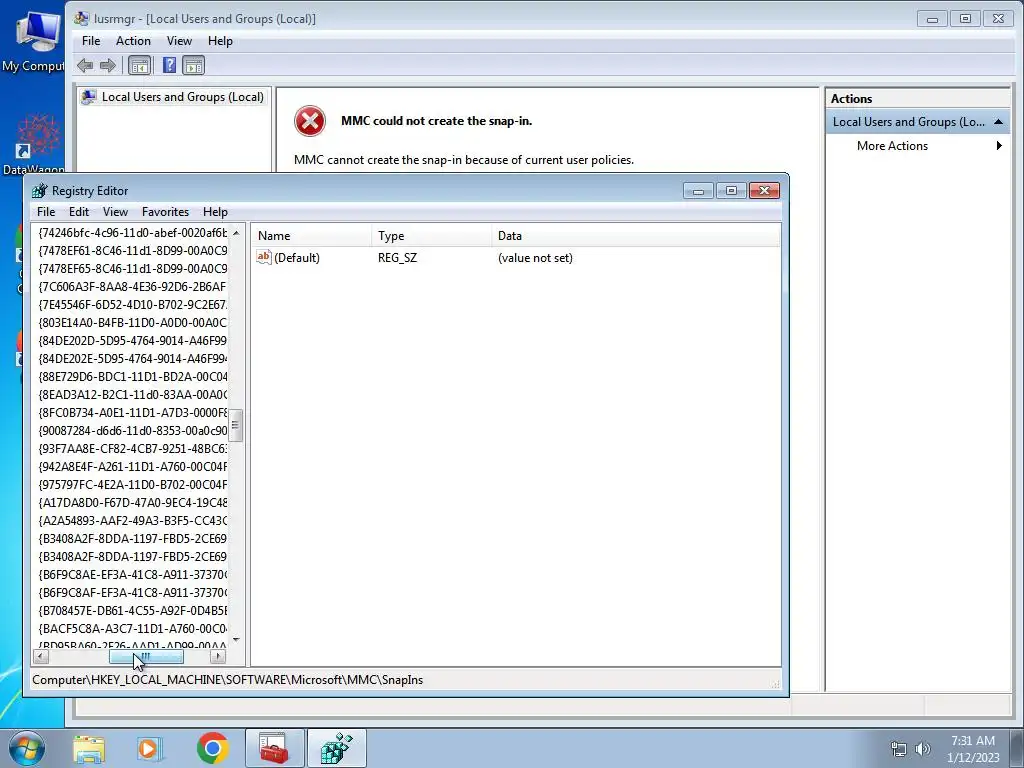Select key {84DE202E-5D95-4764-9014
Screen dimensions: 1024x768
click(133, 359)
